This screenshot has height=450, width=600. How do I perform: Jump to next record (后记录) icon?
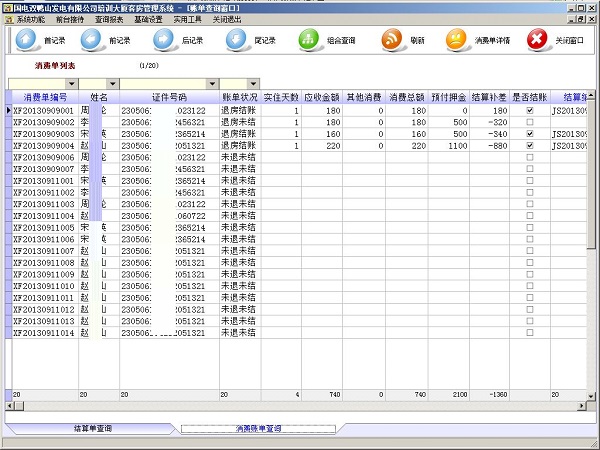pos(164,39)
